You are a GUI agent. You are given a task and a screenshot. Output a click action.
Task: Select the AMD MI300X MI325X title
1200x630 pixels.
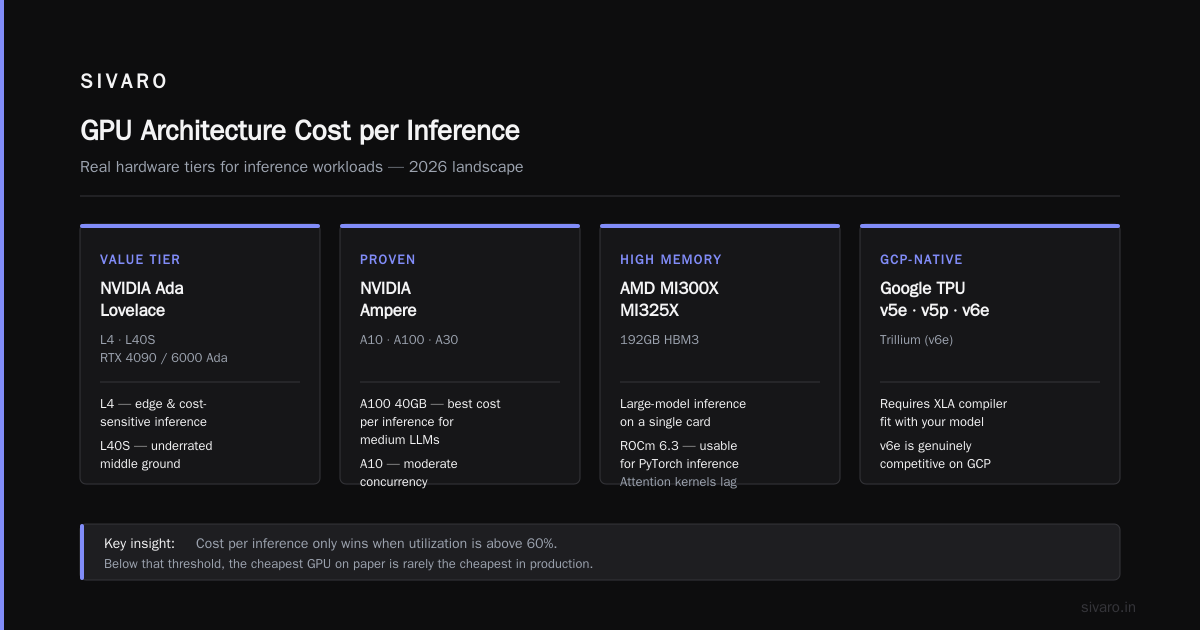669,299
